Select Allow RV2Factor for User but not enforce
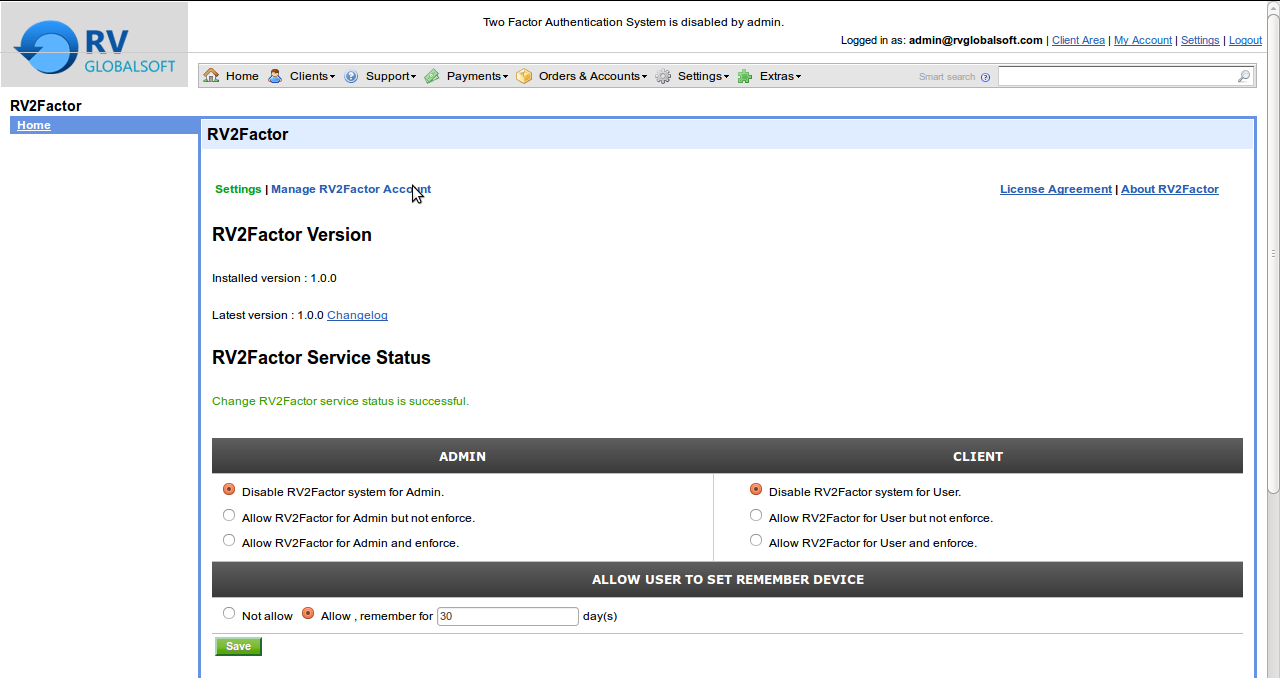Screen dimensions: 1280x678 click(x=756, y=516)
